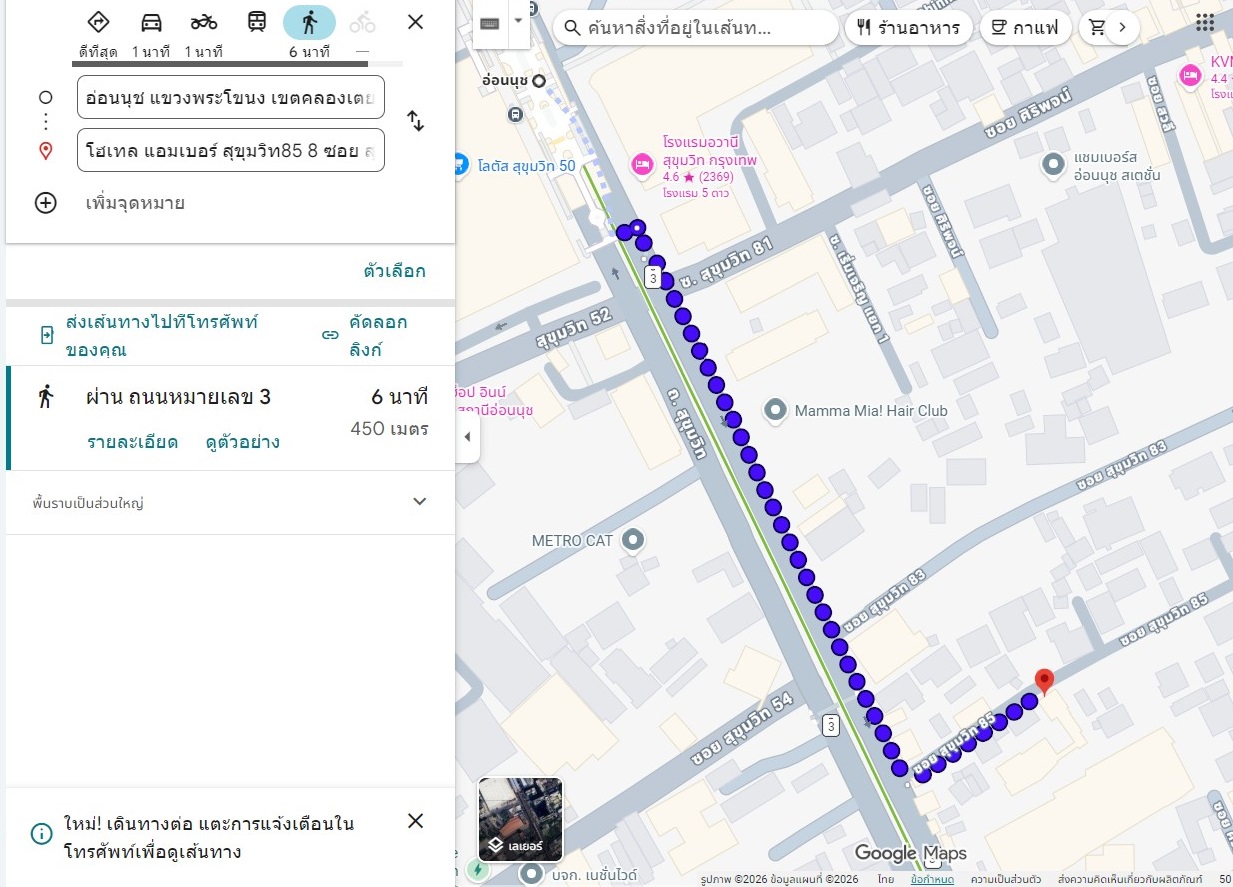The height and width of the screenshot is (887, 1233).
Task: Choose the motorcycle travel mode
Action: point(204,22)
